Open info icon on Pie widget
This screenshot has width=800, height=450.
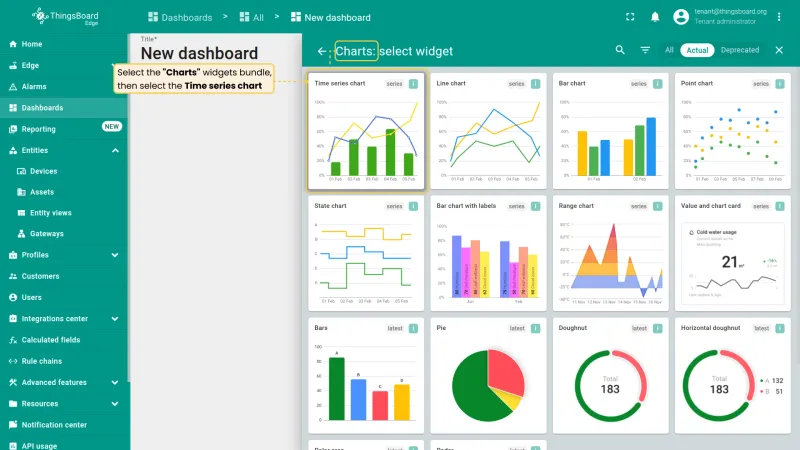click(x=535, y=329)
